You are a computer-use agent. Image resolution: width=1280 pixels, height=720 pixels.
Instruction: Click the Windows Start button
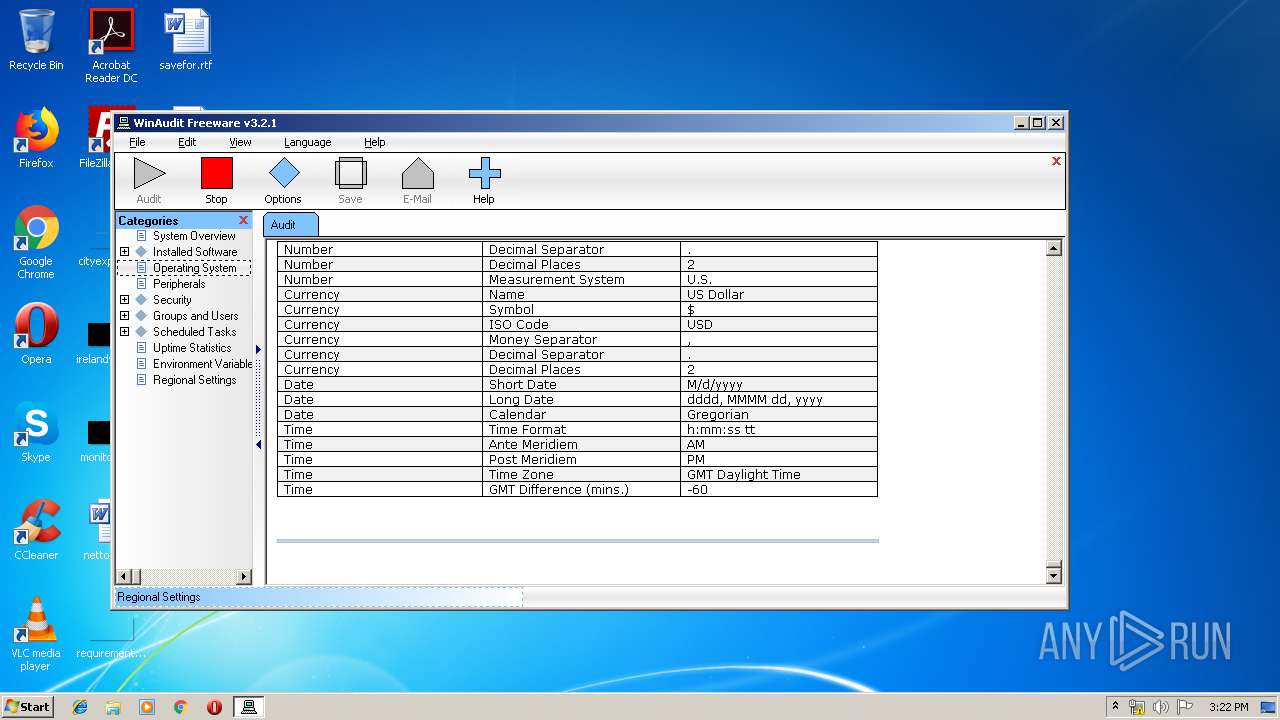pyautogui.click(x=27, y=706)
